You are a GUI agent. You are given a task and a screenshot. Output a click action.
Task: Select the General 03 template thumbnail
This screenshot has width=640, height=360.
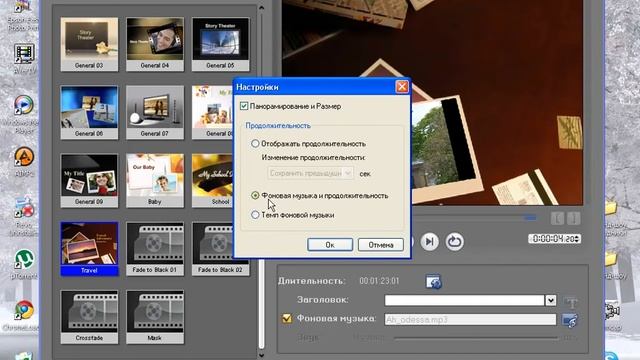pos(89,44)
